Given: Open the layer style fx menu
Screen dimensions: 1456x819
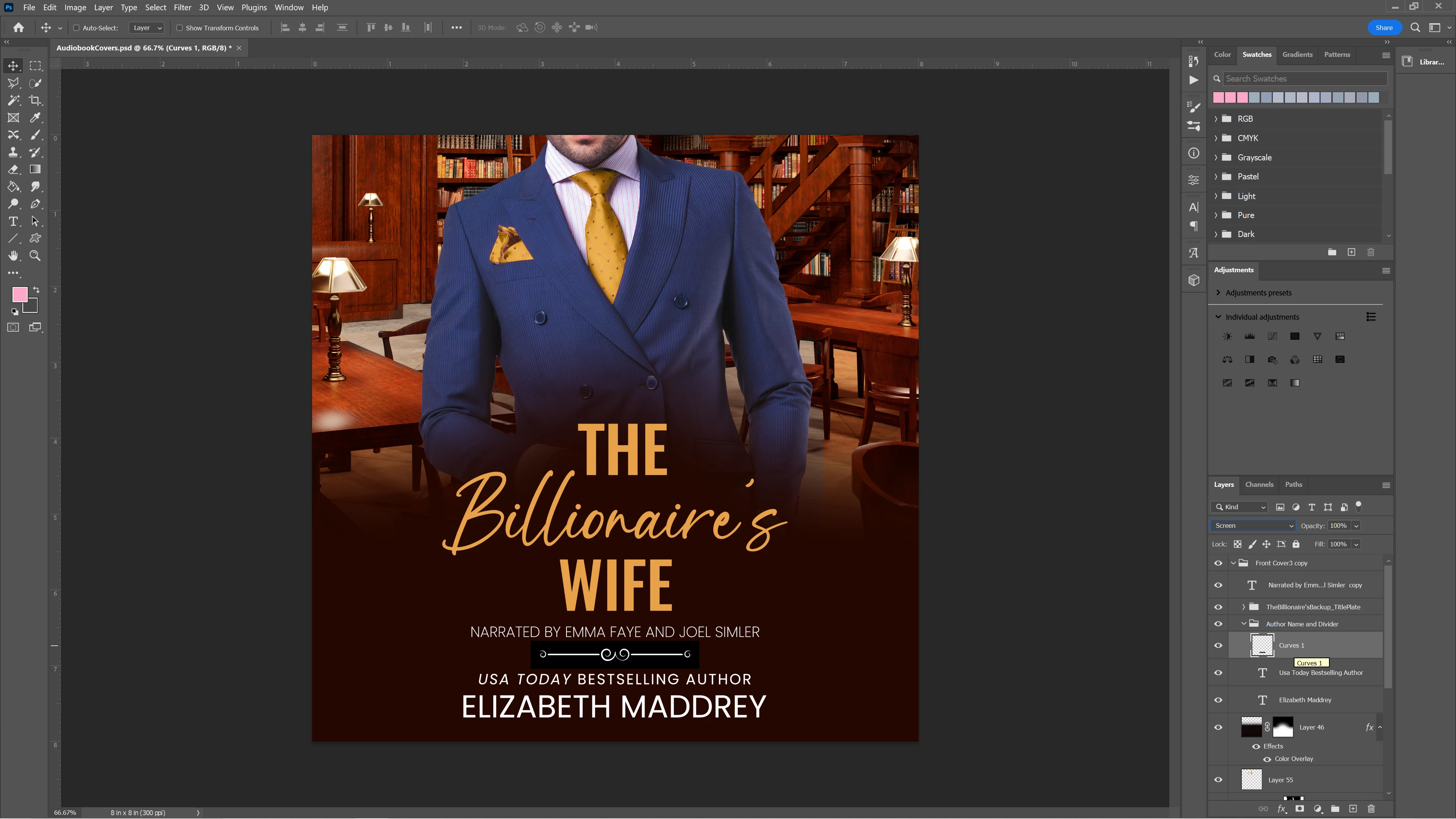Looking at the screenshot, I should pyautogui.click(x=1282, y=809).
